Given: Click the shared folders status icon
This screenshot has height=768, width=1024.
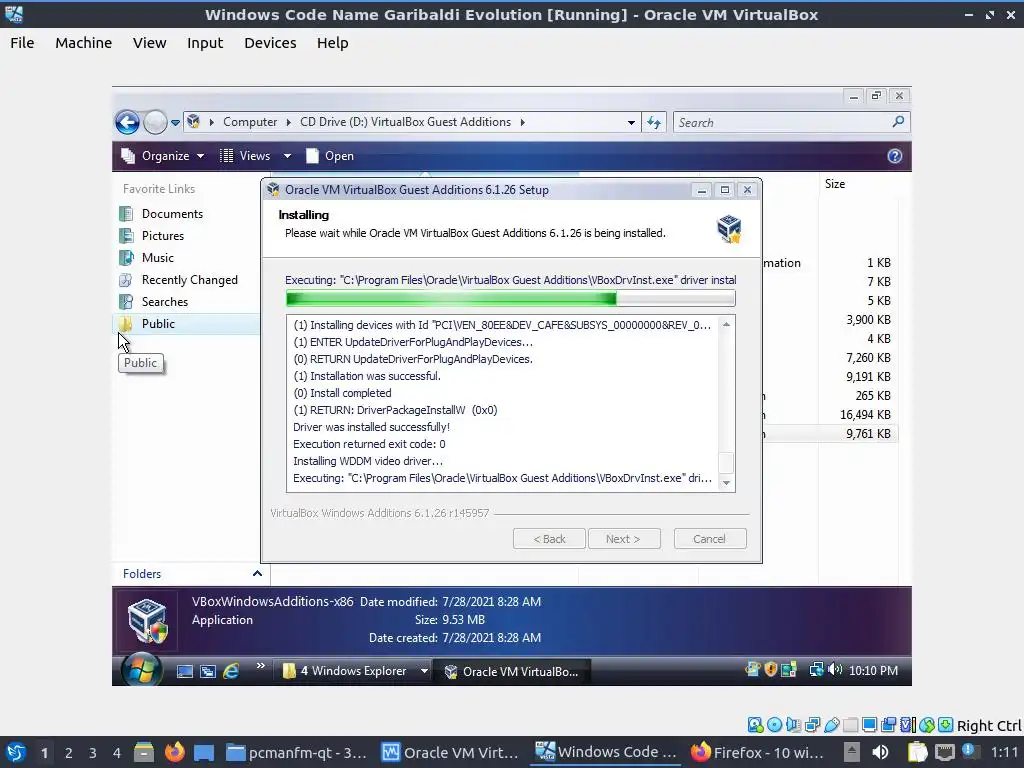Looking at the screenshot, I should point(850,725).
